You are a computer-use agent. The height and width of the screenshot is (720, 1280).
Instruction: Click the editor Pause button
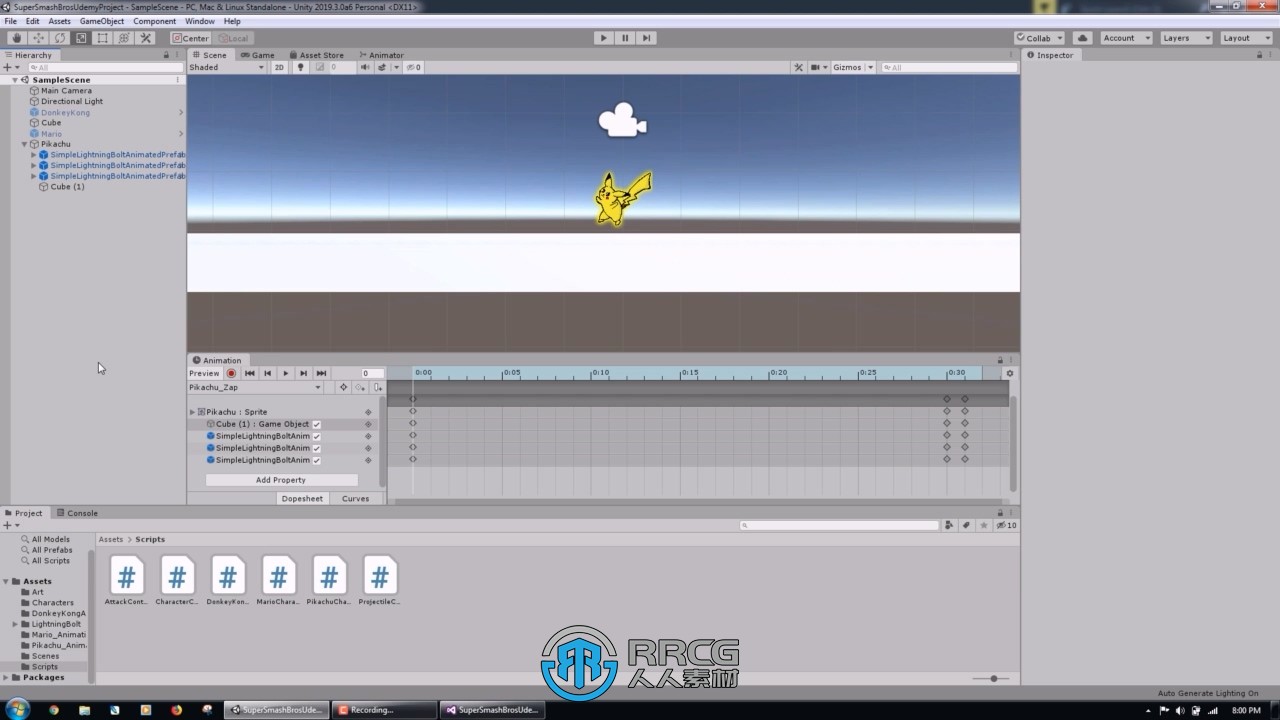(x=625, y=38)
